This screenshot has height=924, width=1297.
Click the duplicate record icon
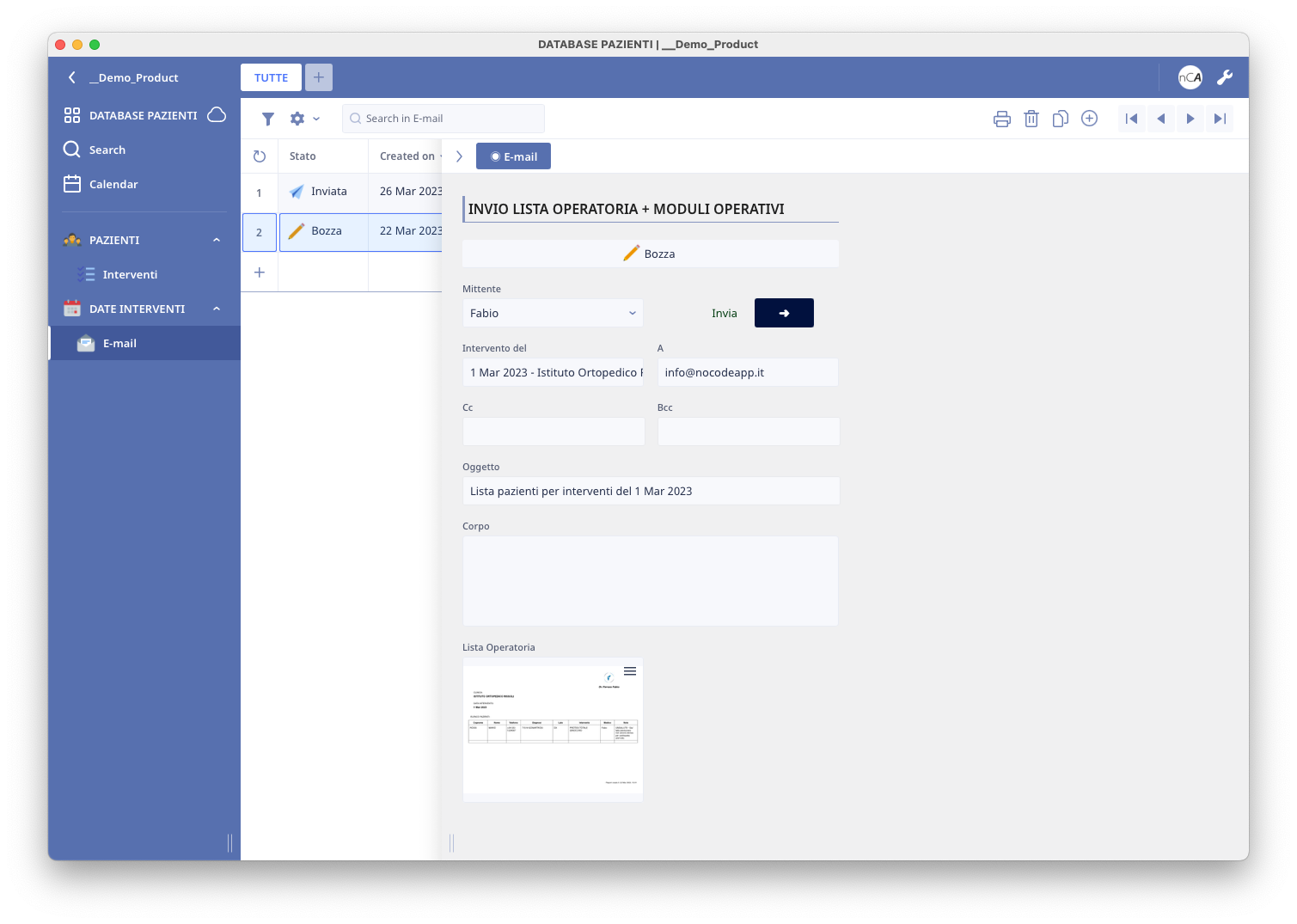1061,119
